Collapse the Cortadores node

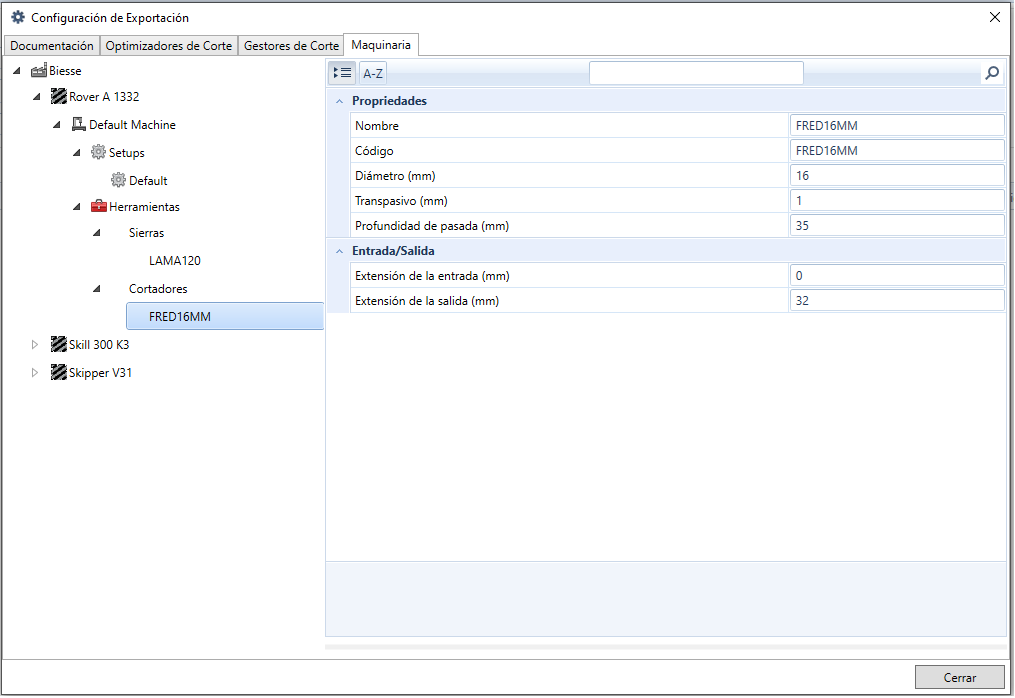[97, 289]
